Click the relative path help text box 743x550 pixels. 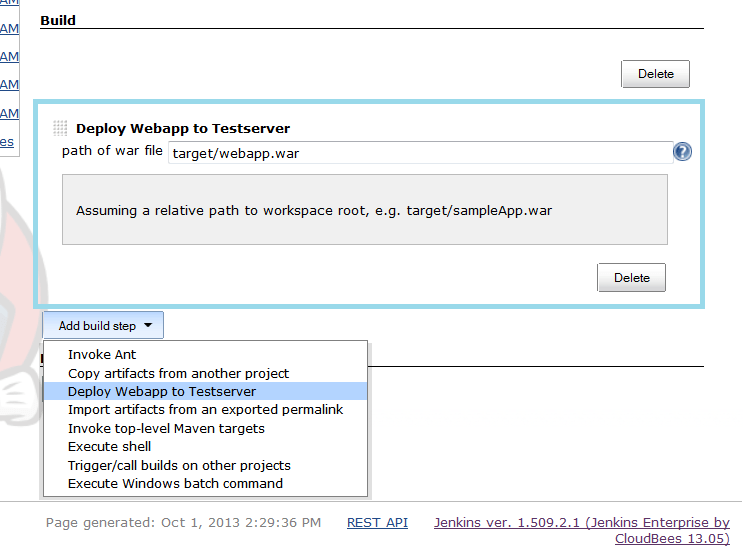click(364, 210)
